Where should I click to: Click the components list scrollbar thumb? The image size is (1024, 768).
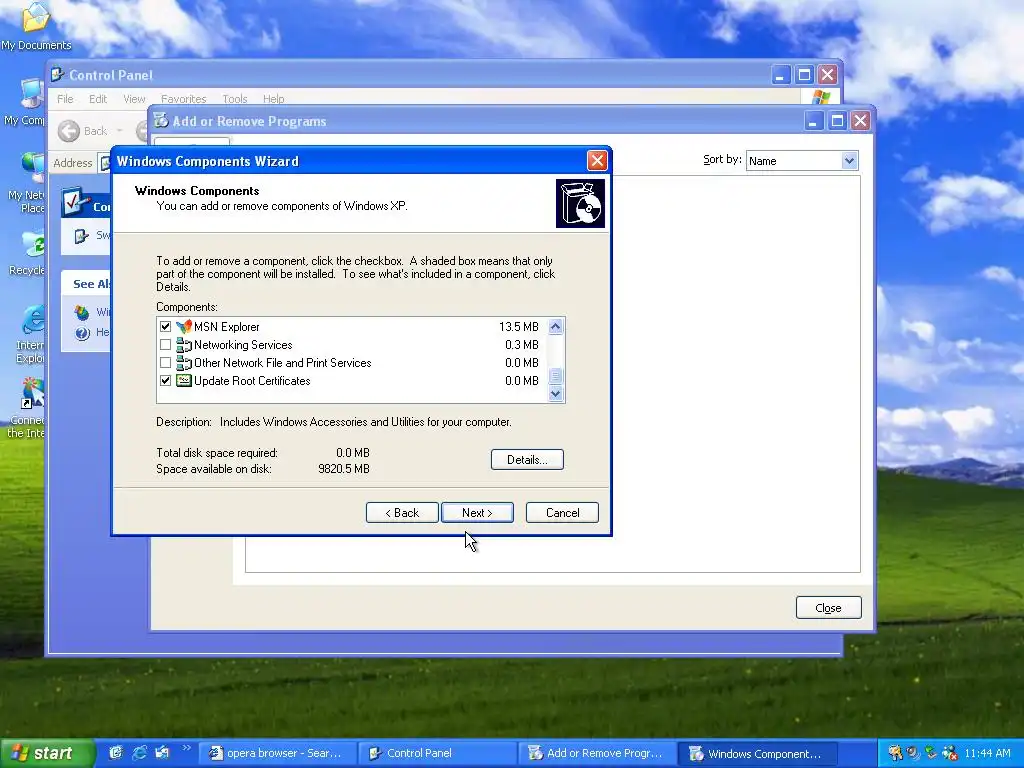click(556, 376)
